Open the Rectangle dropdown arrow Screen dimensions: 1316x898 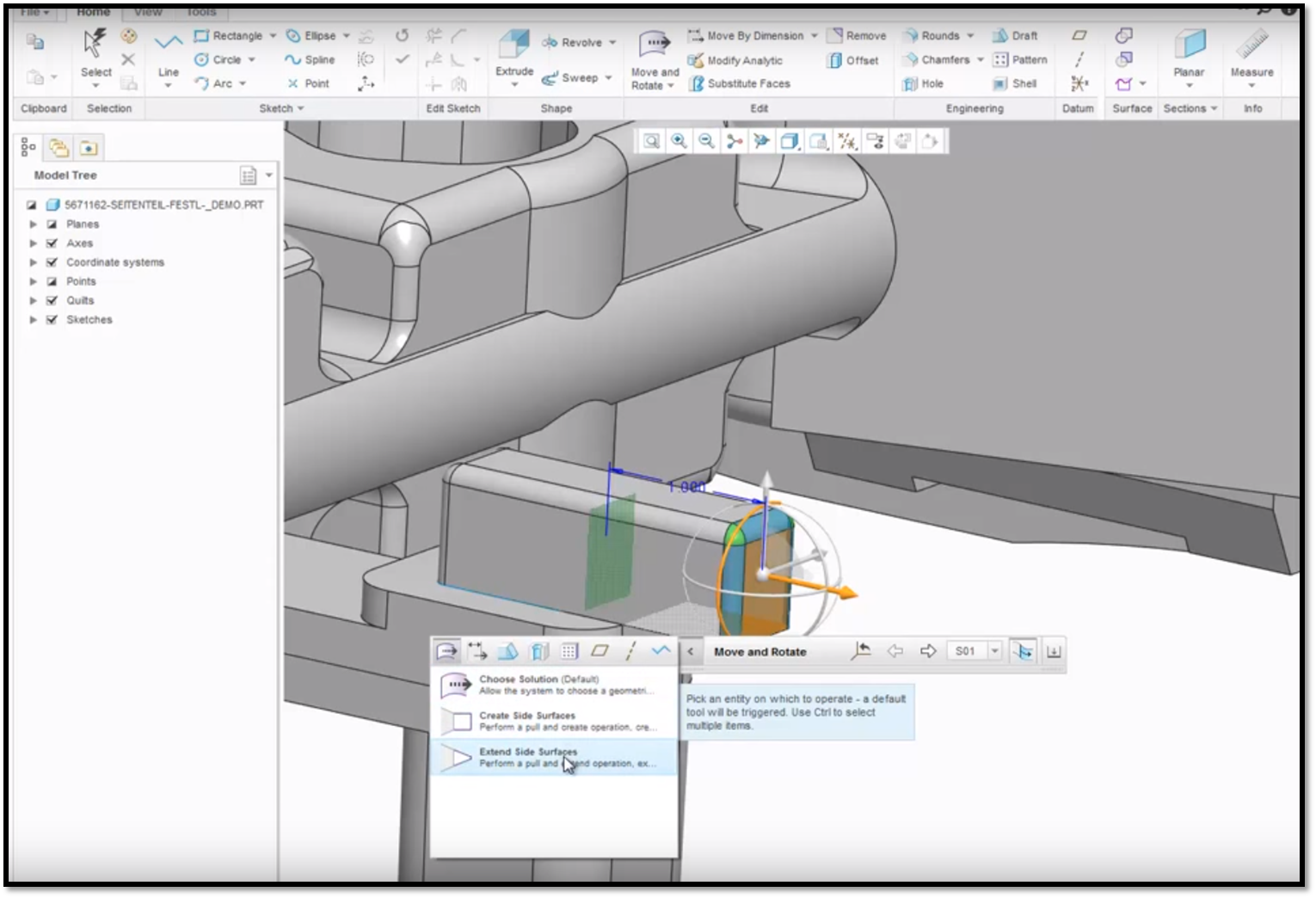273,35
